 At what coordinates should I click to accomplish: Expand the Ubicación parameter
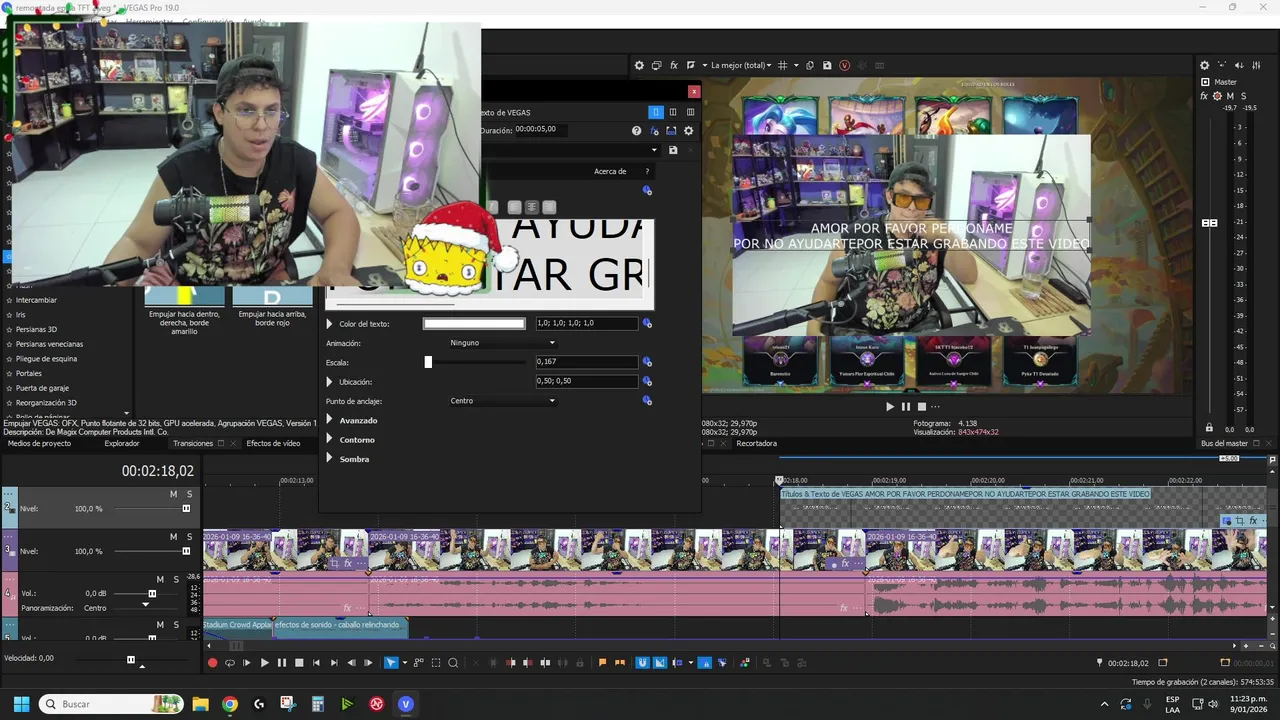[x=329, y=382]
